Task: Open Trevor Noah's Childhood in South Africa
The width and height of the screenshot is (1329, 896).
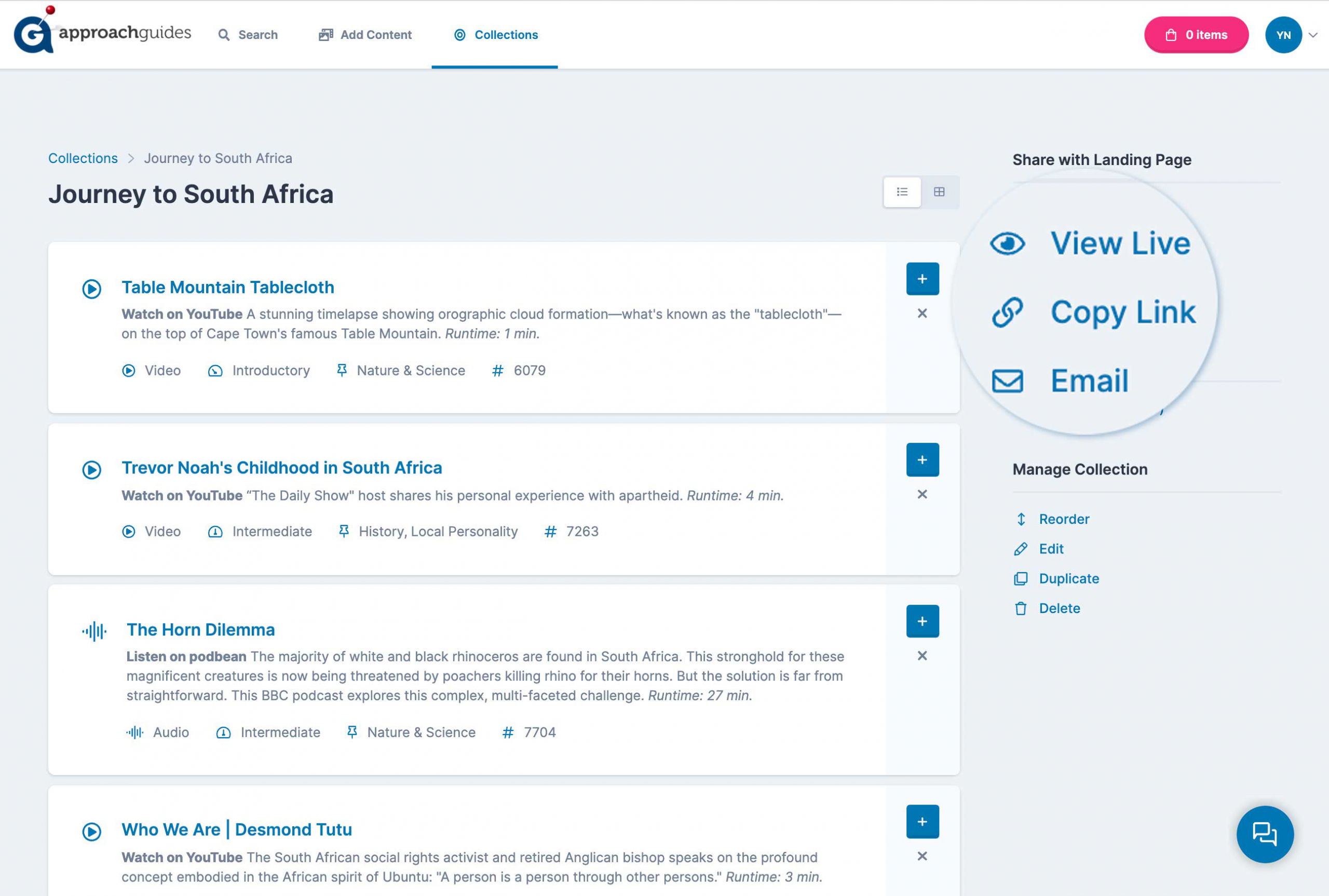Action: tap(282, 468)
